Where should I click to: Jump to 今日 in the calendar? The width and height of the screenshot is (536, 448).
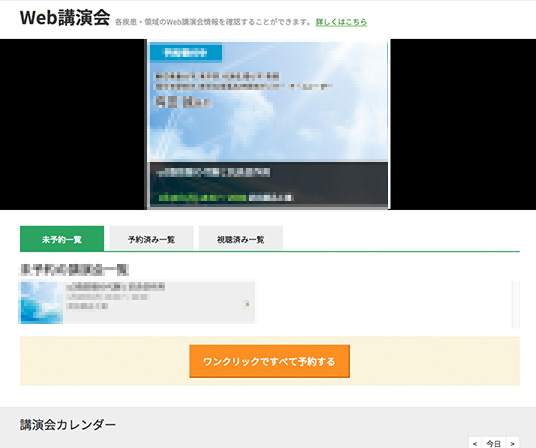pos(494,443)
